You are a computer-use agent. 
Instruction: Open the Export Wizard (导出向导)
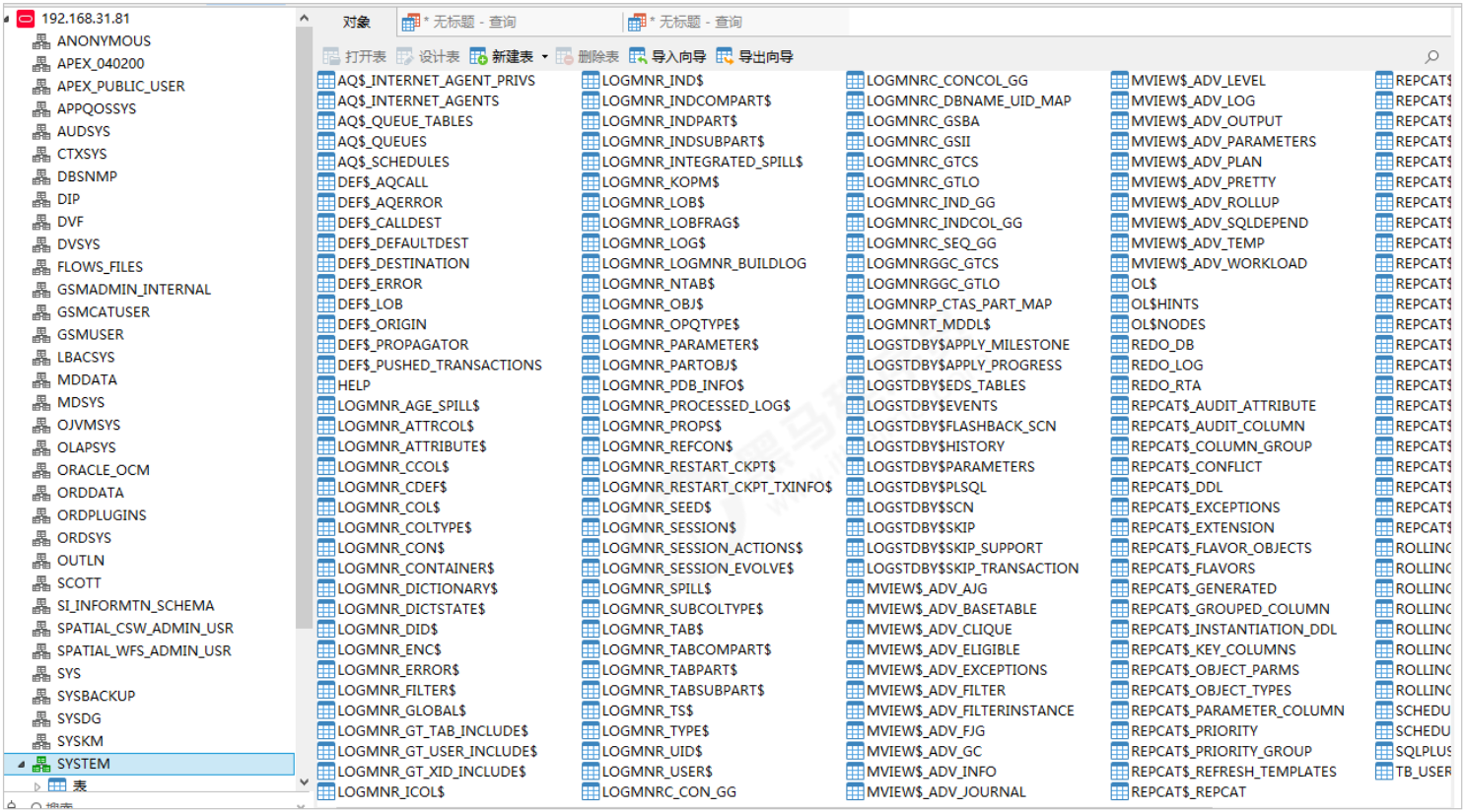tap(726, 57)
